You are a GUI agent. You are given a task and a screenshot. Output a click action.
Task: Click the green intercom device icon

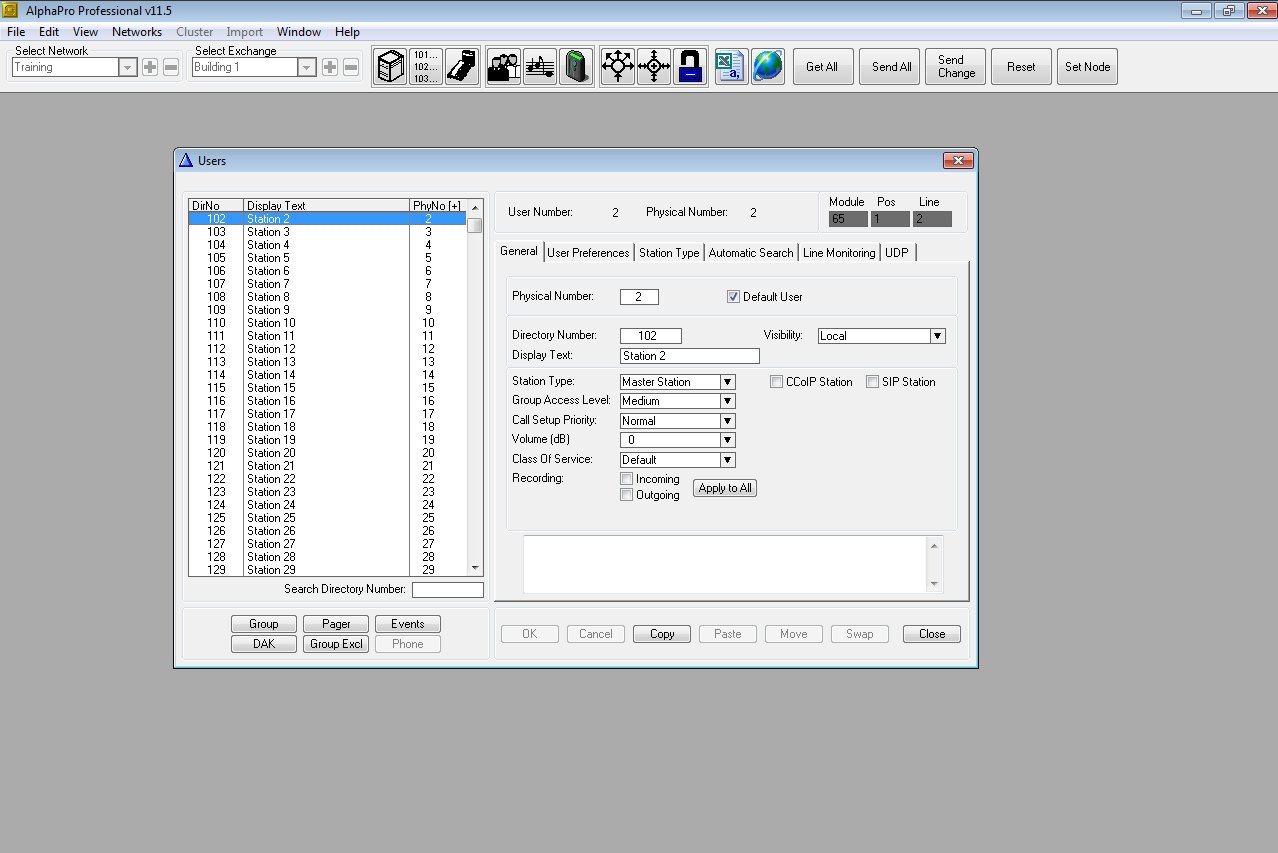(x=576, y=67)
